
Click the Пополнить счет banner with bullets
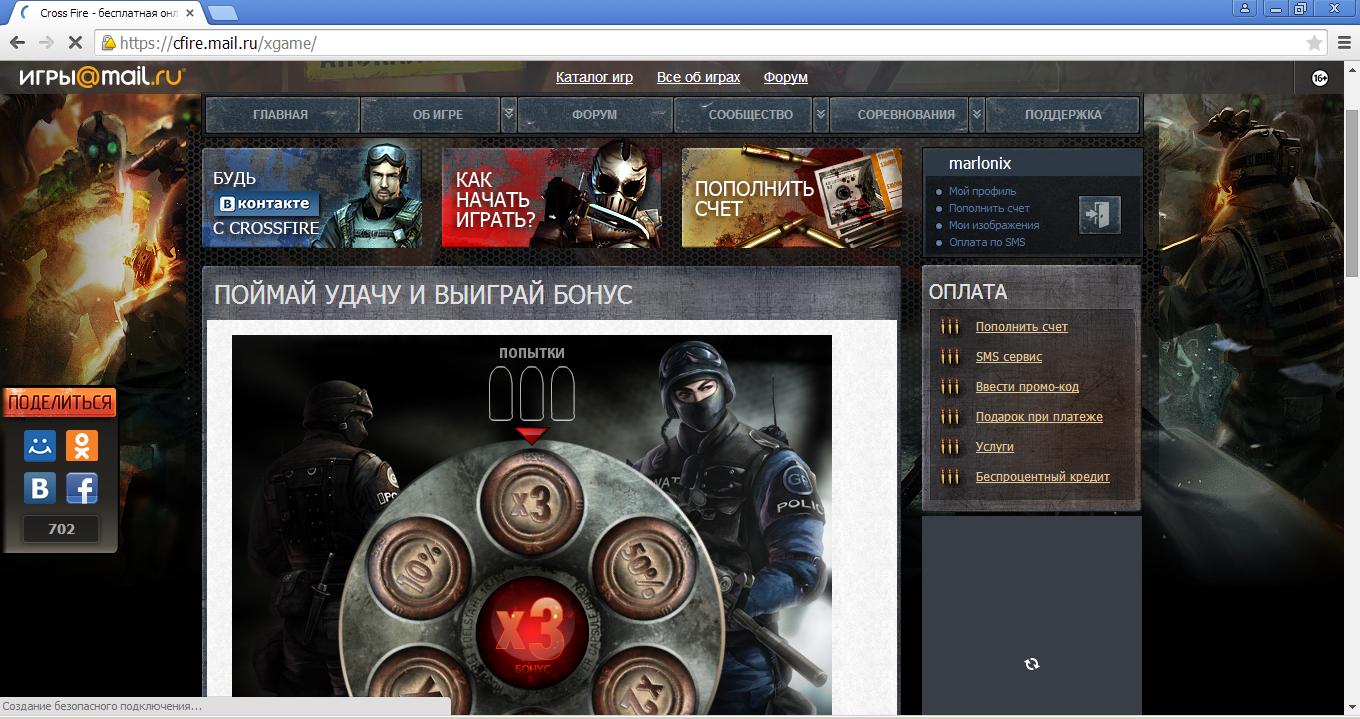click(791, 198)
